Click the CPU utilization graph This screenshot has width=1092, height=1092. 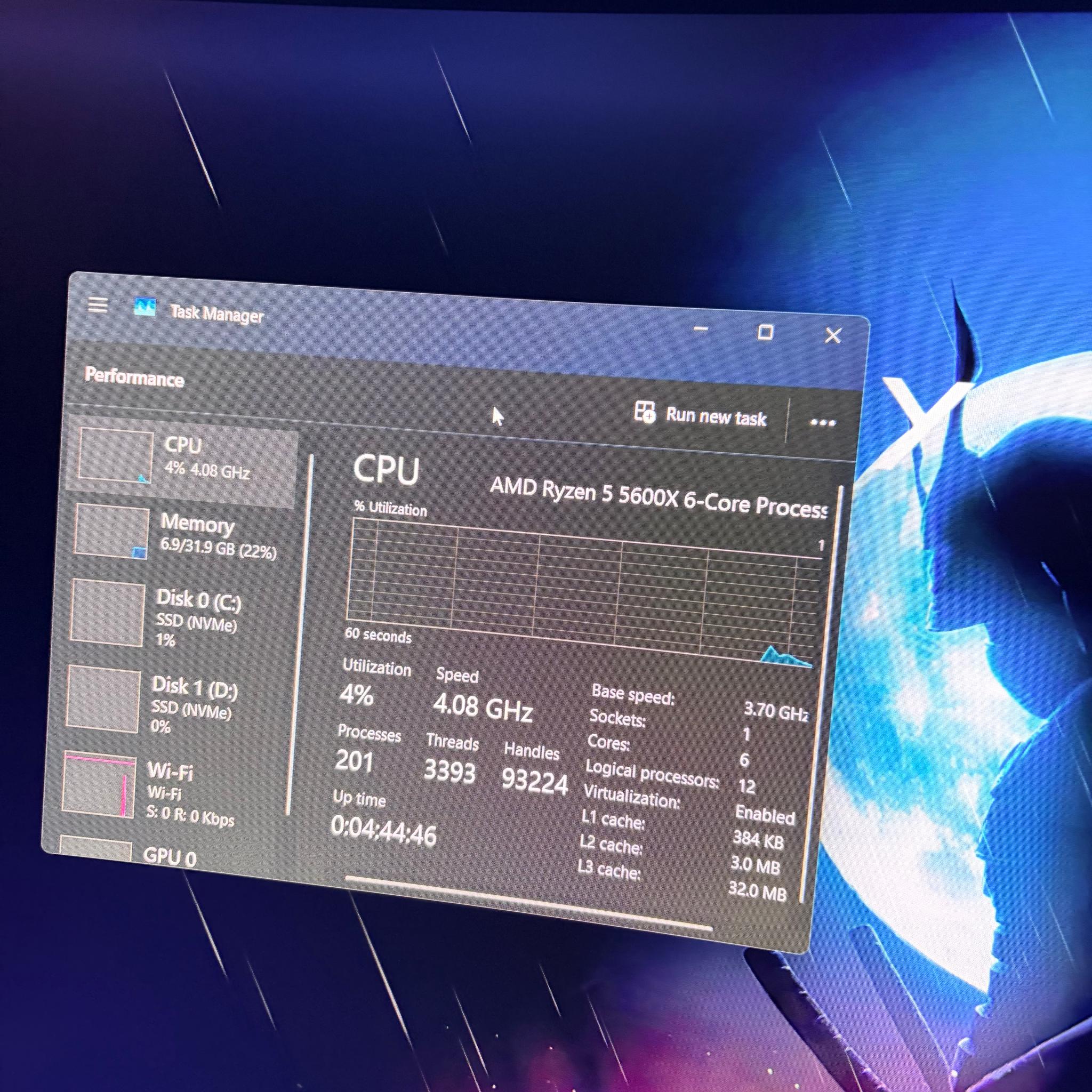click(585, 592)
